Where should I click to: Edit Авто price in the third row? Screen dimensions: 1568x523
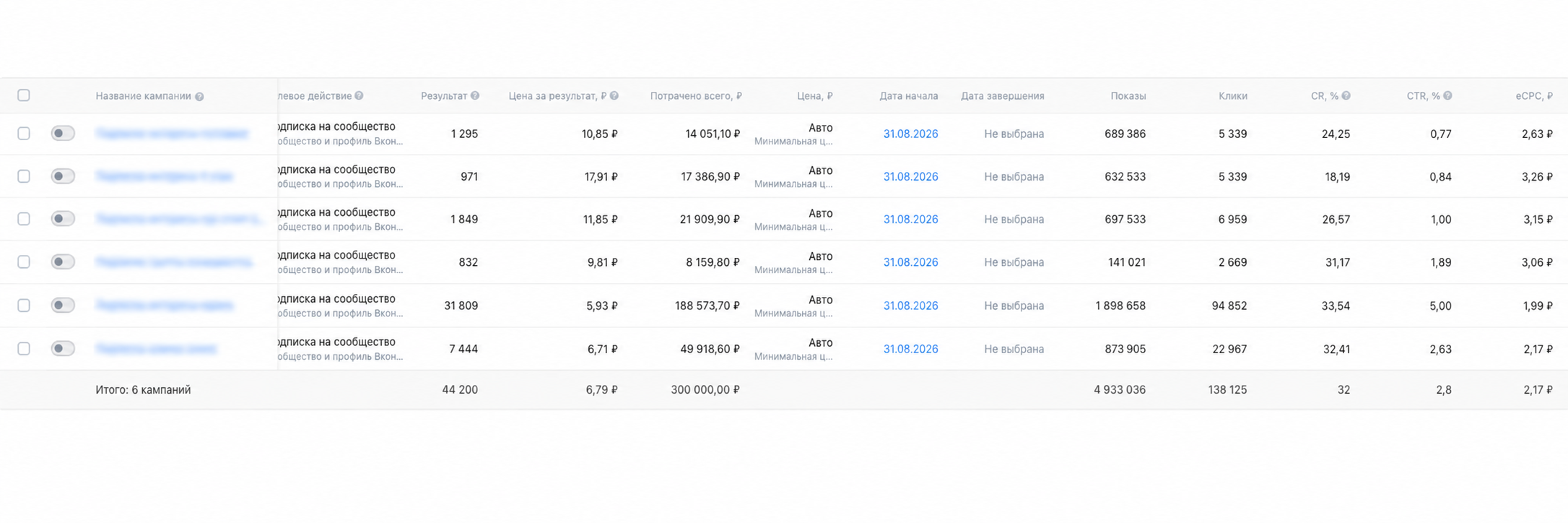point(820,214)
